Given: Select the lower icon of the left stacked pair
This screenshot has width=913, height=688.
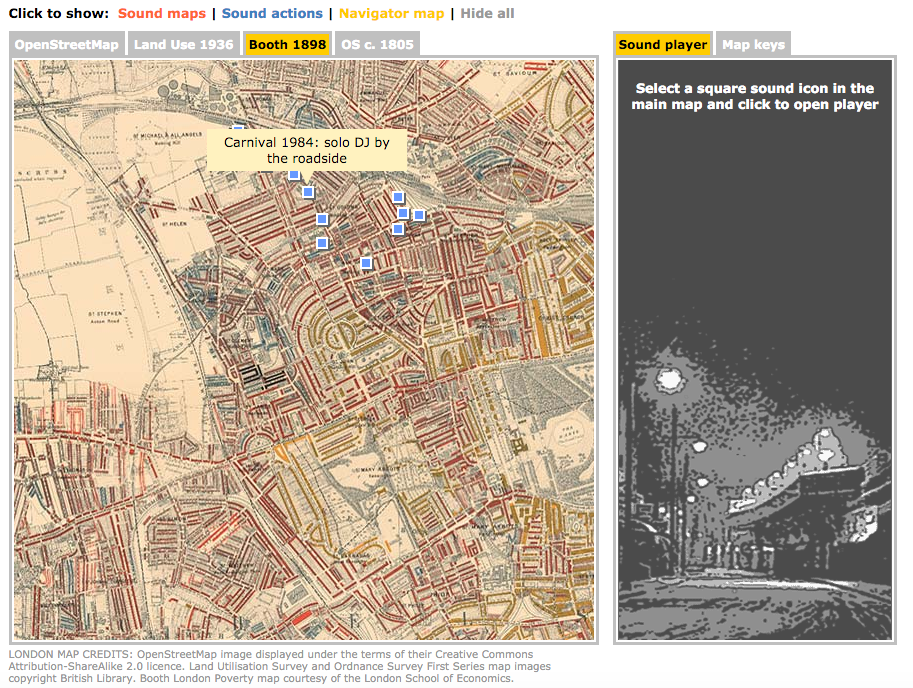Looking at the screenshot, I should pos(321,243).
